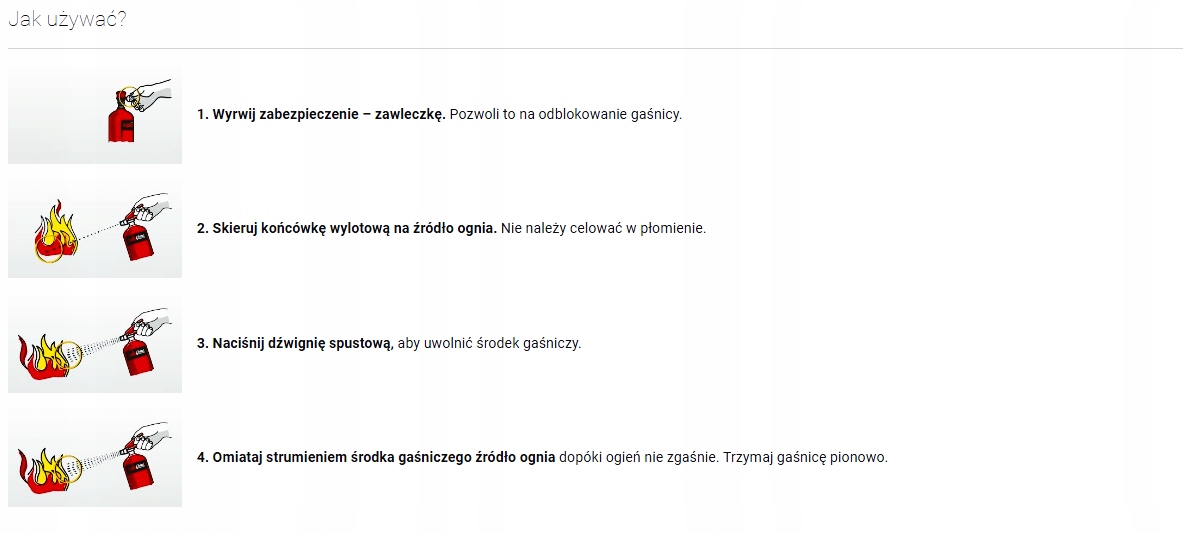The width and height of the screenshot is (1191, 533).
Task: Click the flame in step 3 illustration
Action: click(42, 350)
